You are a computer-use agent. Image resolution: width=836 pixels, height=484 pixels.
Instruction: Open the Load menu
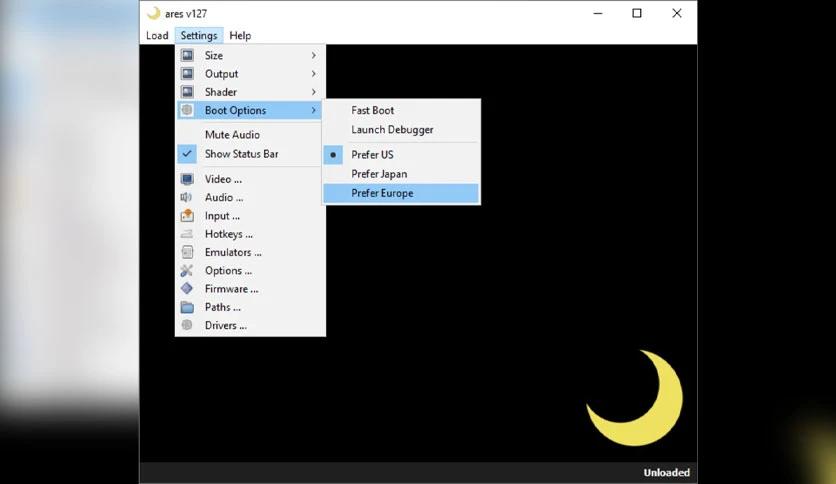[157, 36]
